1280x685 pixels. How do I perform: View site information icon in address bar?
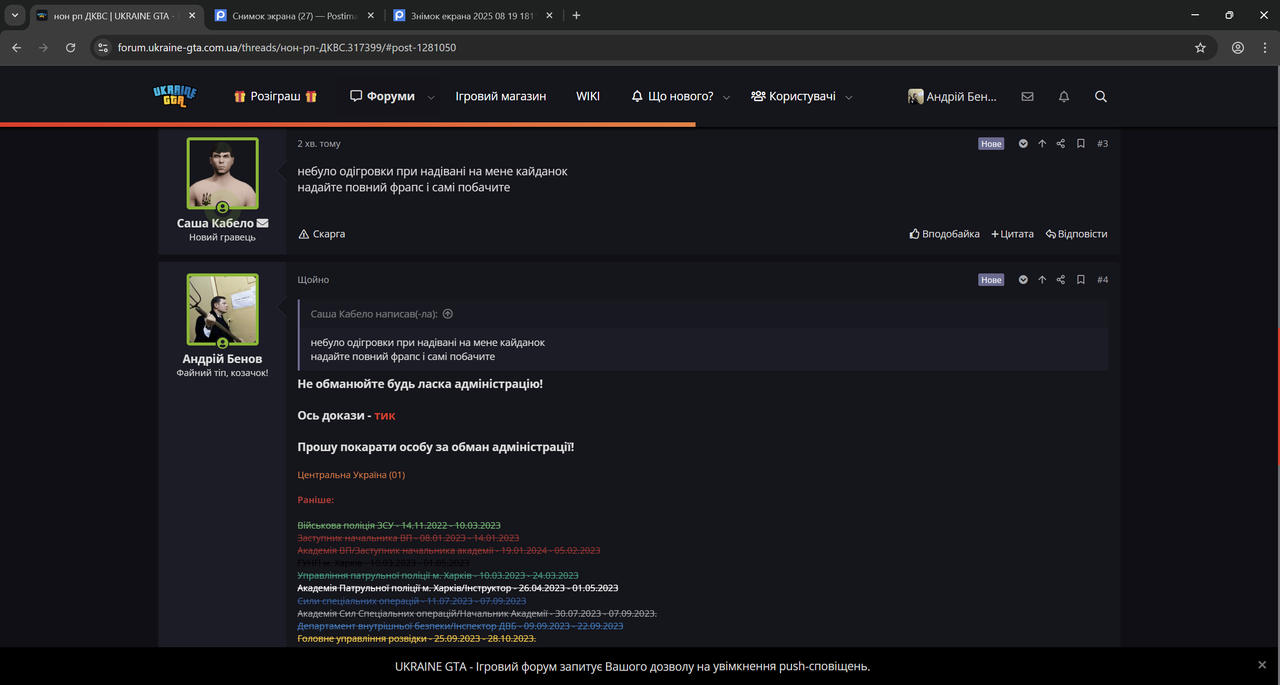click(x=103, y=47)
